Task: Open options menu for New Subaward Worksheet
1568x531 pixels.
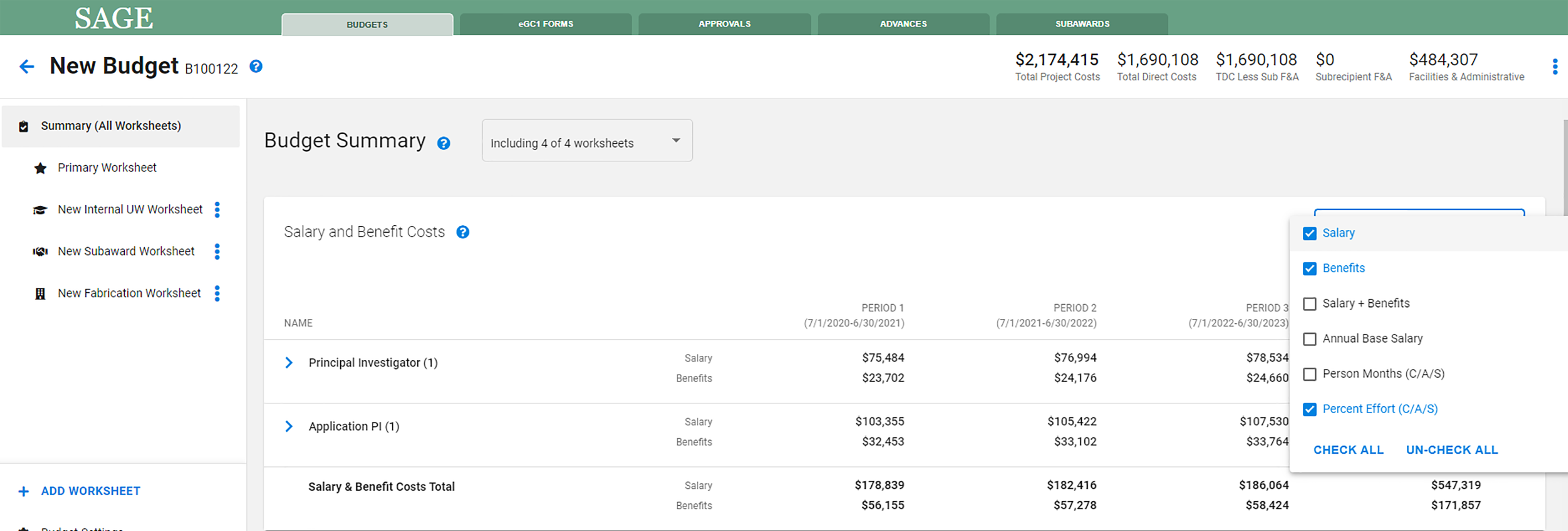Action: [x=217, y=252]
